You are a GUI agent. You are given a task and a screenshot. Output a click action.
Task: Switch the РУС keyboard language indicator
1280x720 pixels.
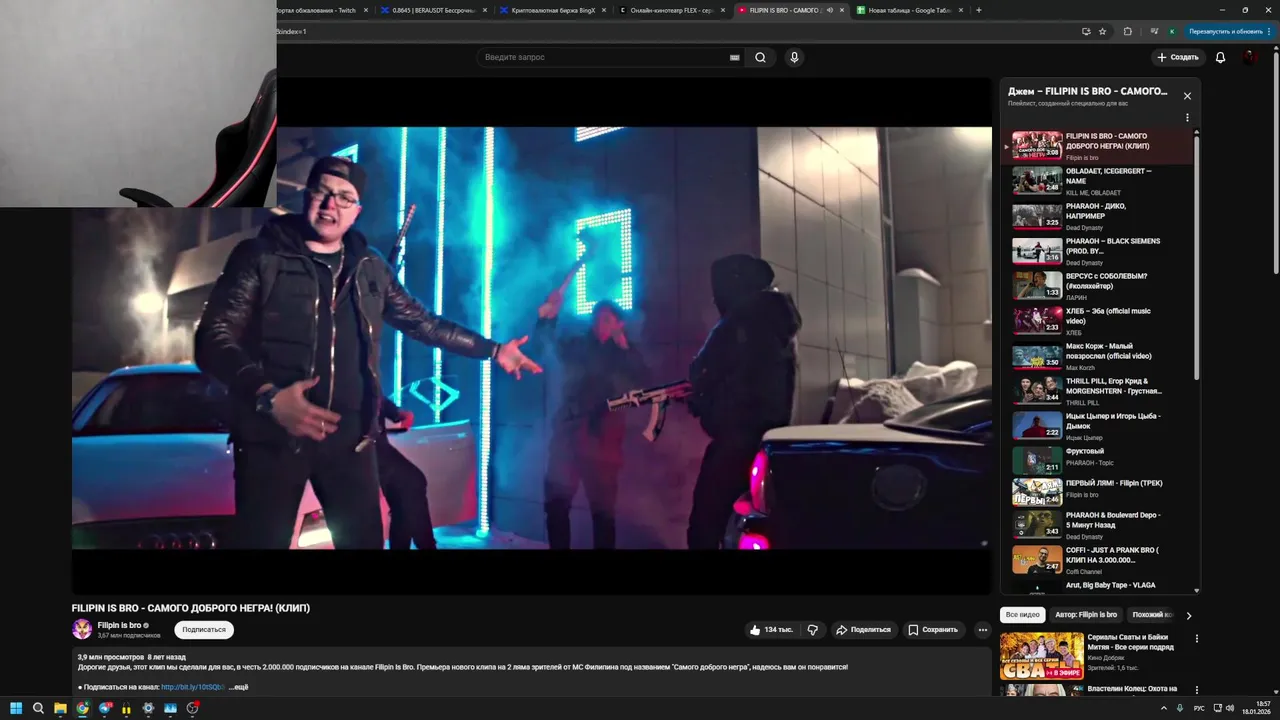click(1199, 708)
